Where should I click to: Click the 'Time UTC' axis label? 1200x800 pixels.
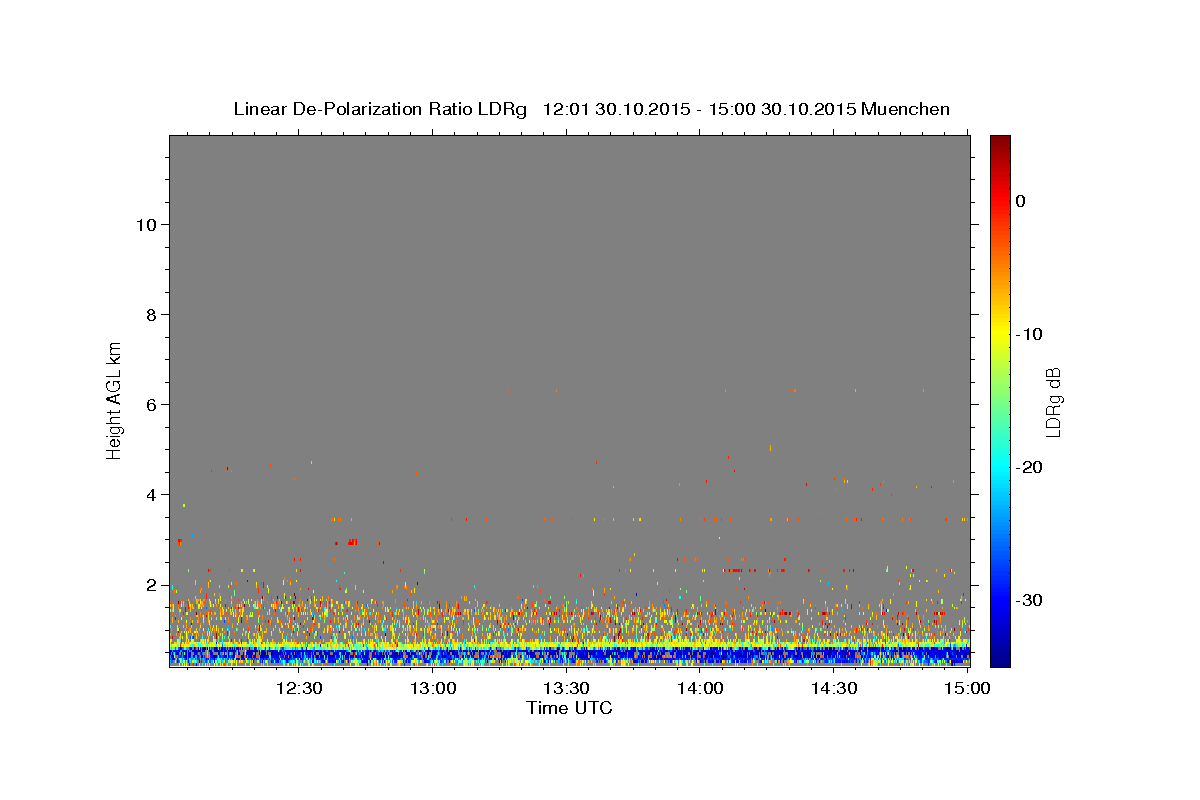[x=569, y=708]
